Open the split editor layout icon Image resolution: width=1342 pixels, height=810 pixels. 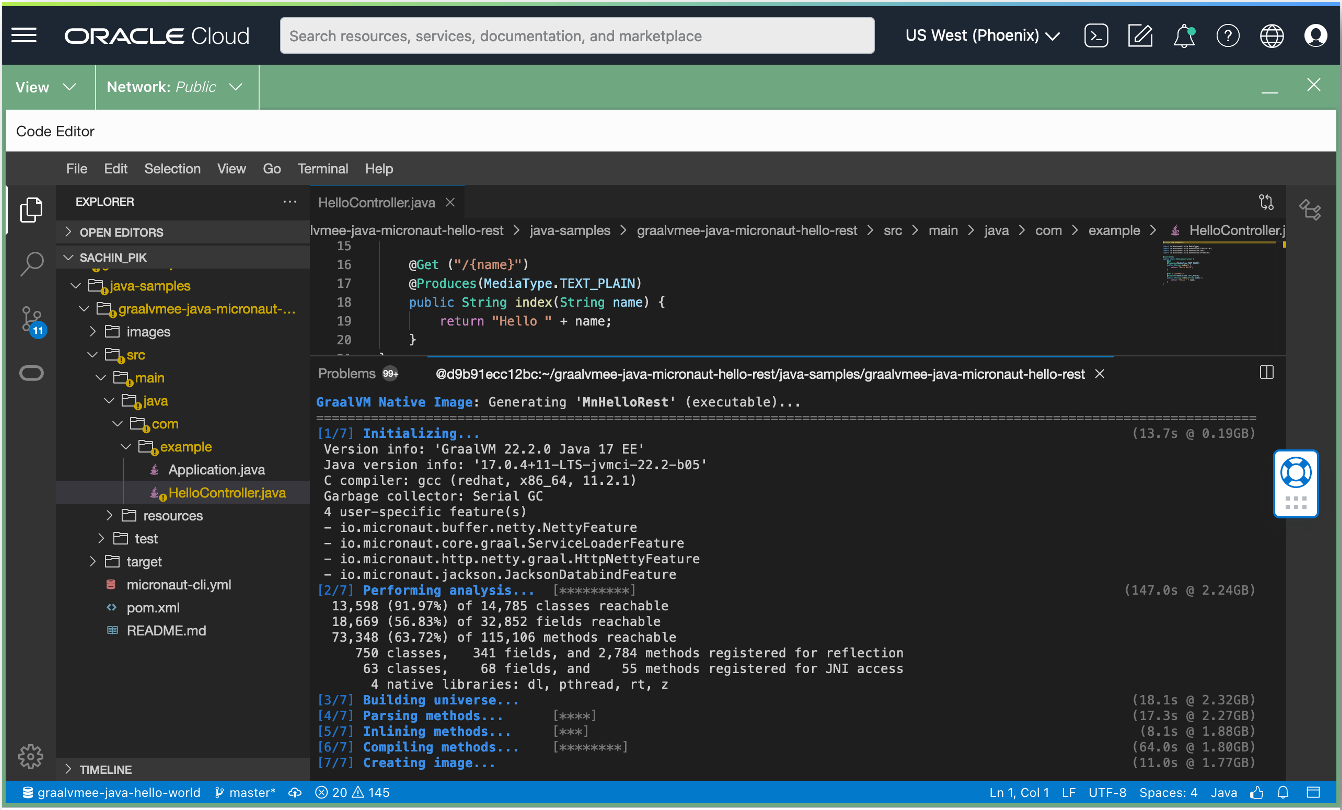(x=1267, y=371)
